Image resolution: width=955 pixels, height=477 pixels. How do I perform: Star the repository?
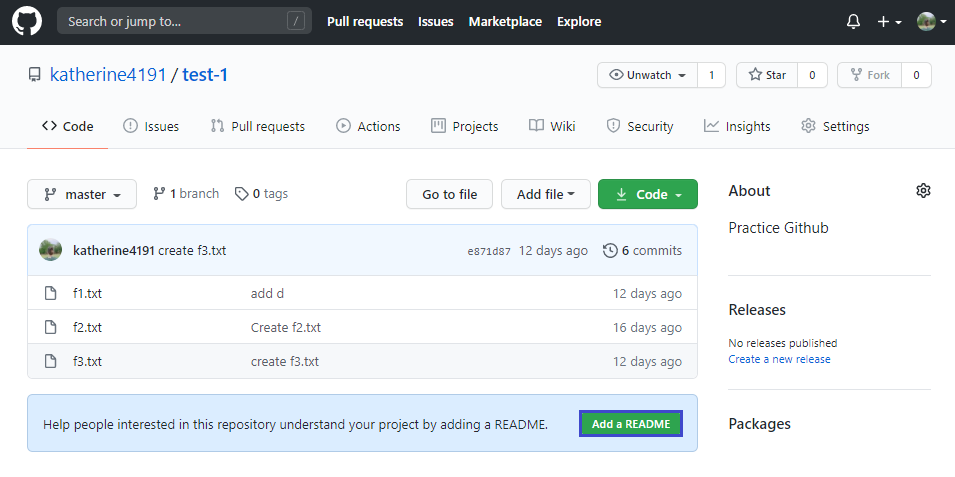[767, 75]
